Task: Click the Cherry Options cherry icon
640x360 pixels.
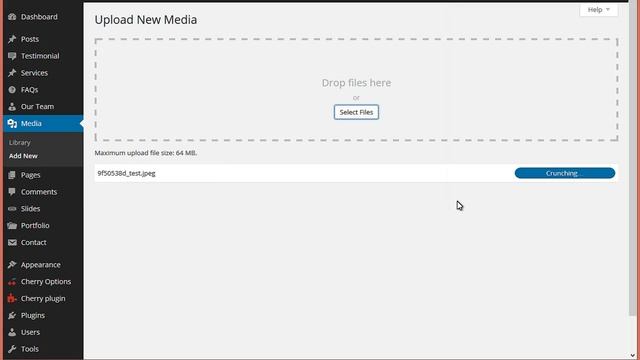Action: 12,282
